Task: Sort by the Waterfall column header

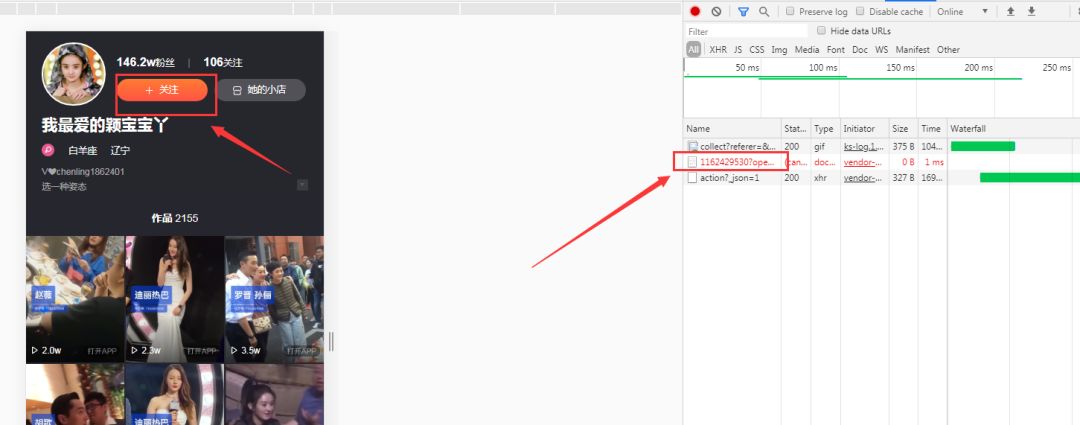Action: pyautogui.click(x=1013, y=129)
